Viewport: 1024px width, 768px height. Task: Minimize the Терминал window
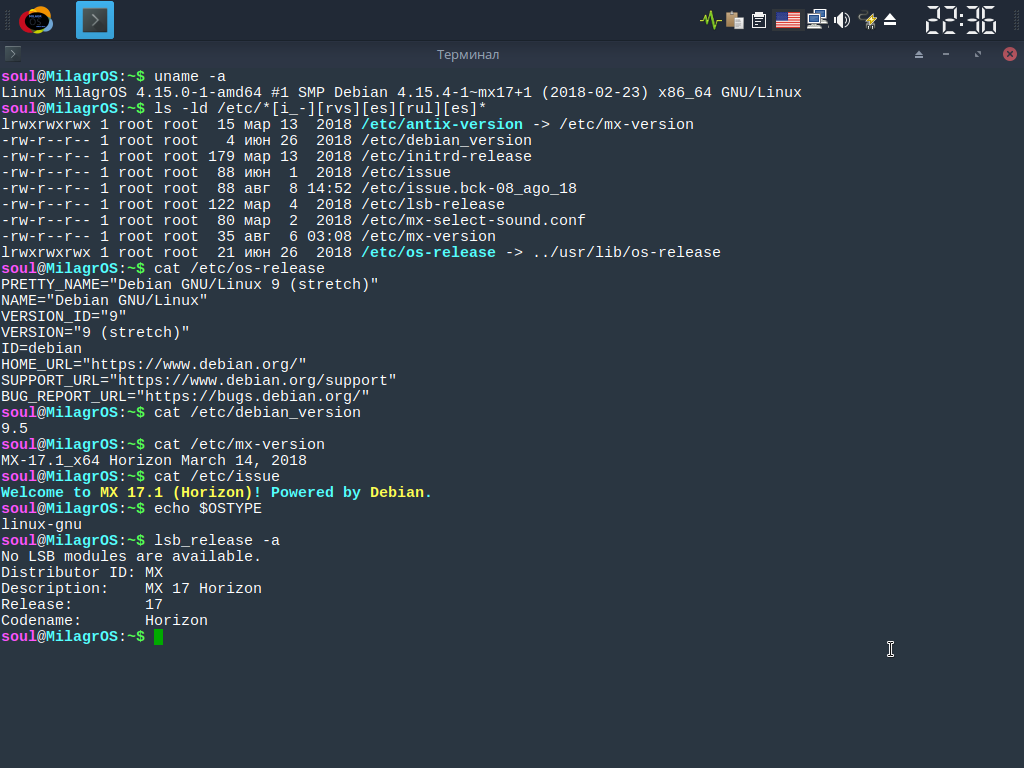pyautogui.click(x=946, y=54)
